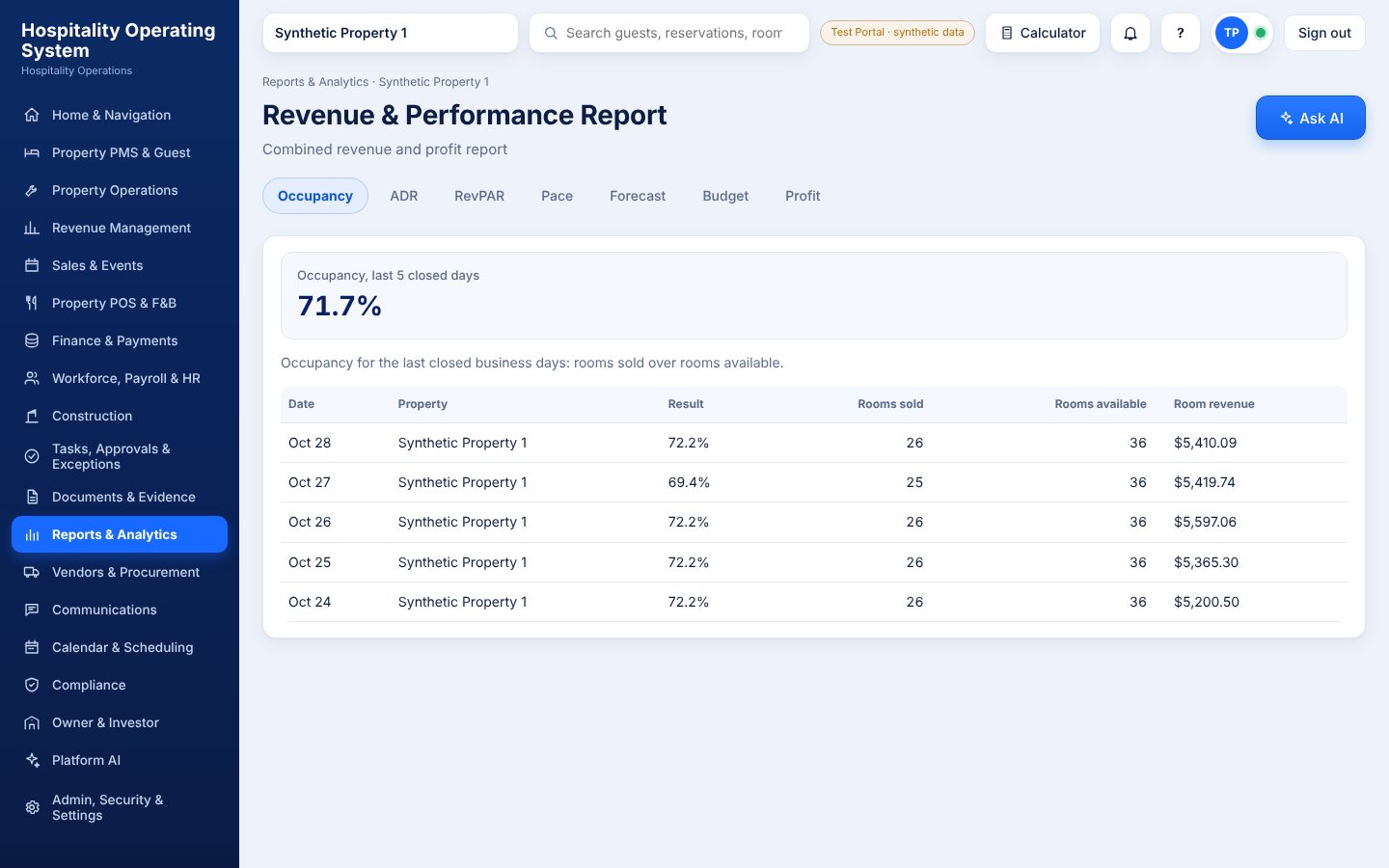Click the Construction crane icon

[32, 416]
